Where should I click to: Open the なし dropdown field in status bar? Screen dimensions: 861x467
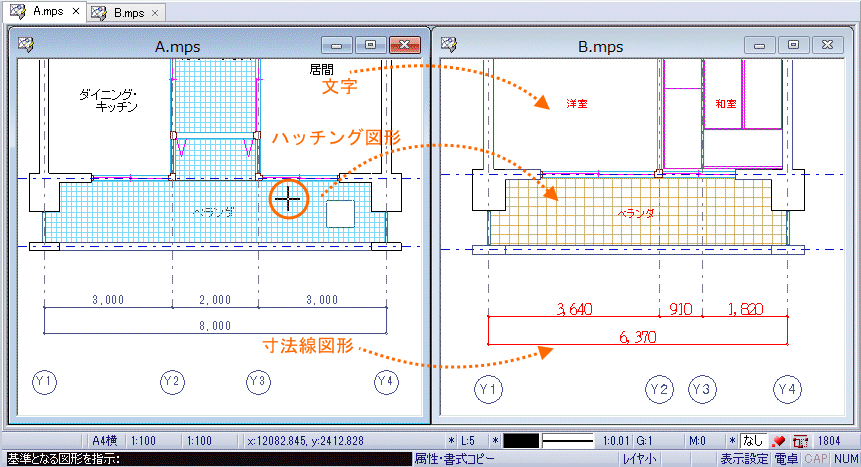753,441
